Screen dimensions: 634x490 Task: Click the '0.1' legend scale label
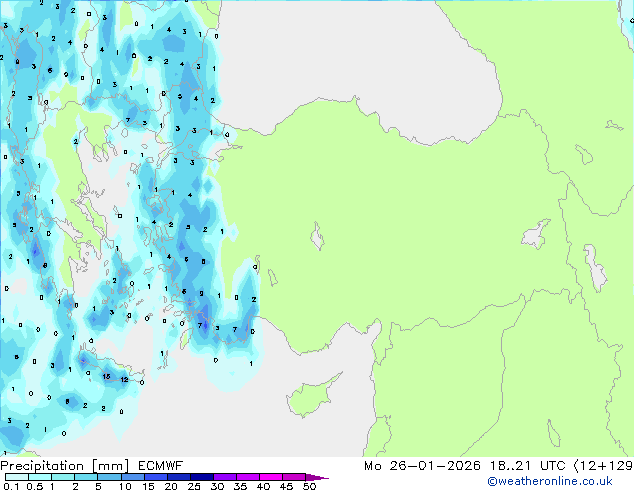coord(11,486)
